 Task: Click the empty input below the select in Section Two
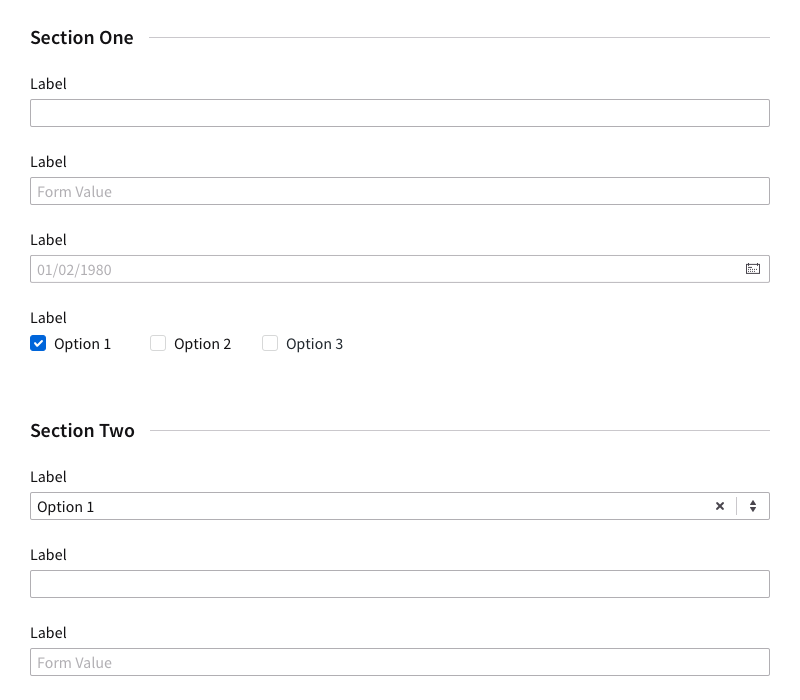(400, 584)
